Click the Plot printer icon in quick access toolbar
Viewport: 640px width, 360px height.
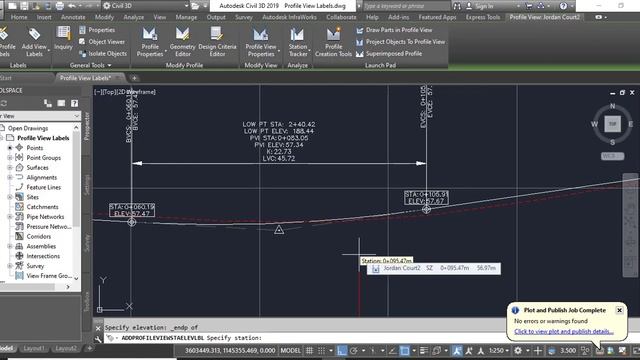tap(60, 6)
